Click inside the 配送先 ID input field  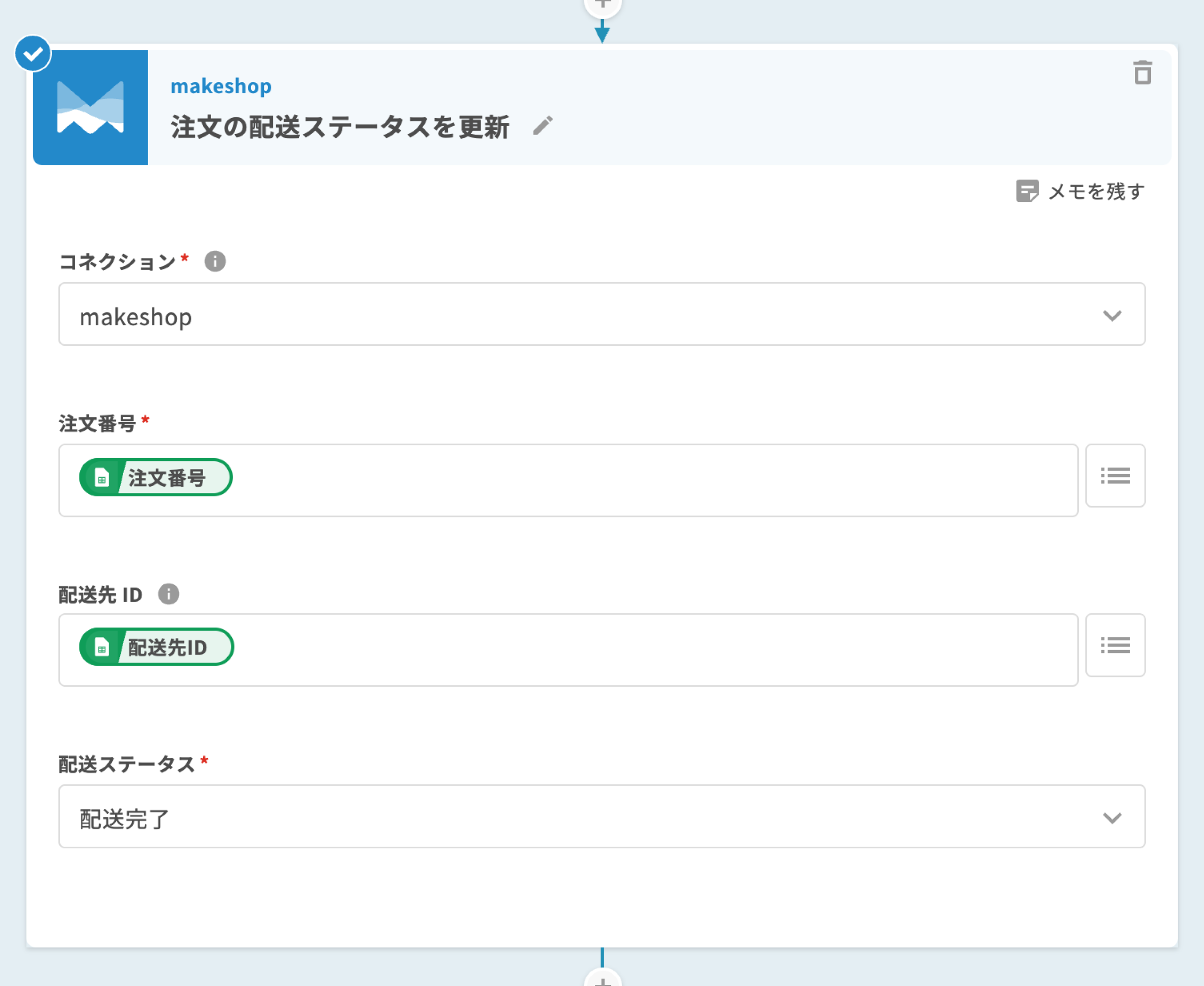pos(625,650)
